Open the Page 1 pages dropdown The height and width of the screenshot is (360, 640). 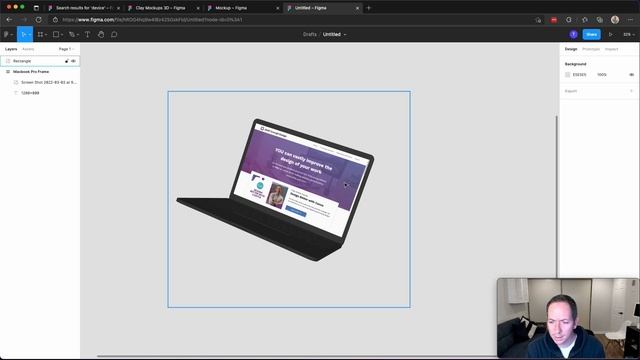[x=67, y=49]
